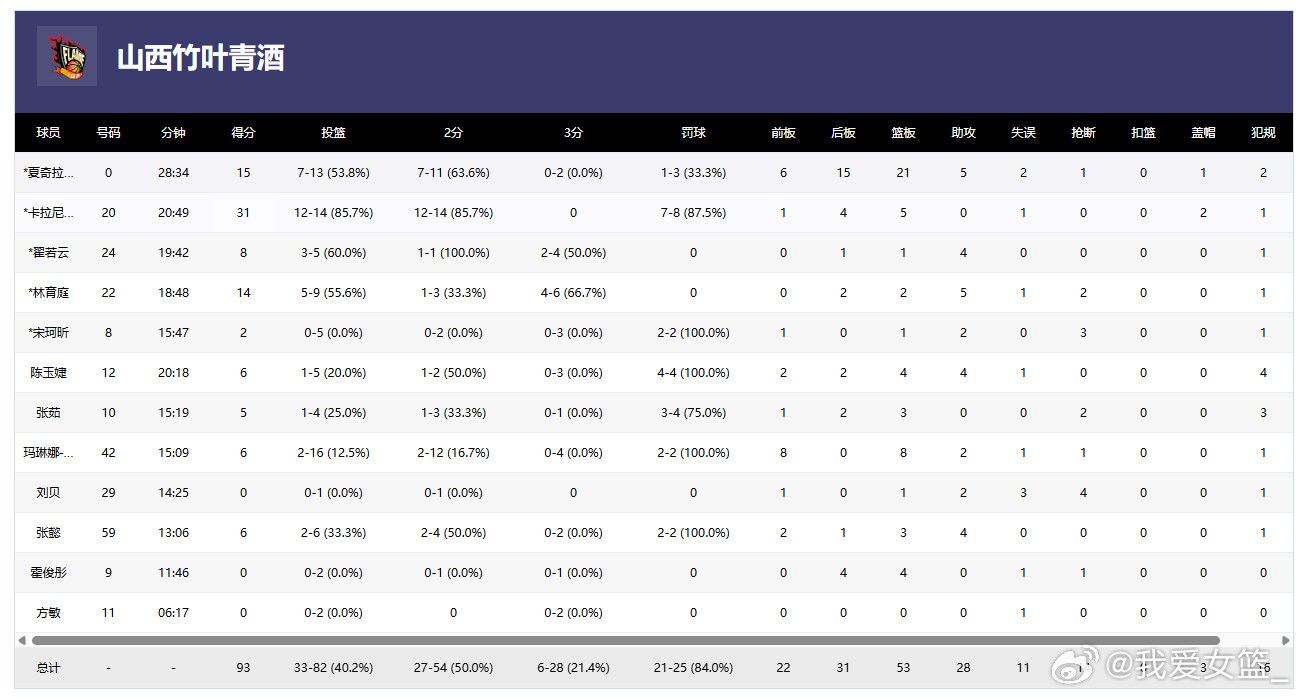Click the 助攻 column header
1301x698 pixels.
click(963, 133)
